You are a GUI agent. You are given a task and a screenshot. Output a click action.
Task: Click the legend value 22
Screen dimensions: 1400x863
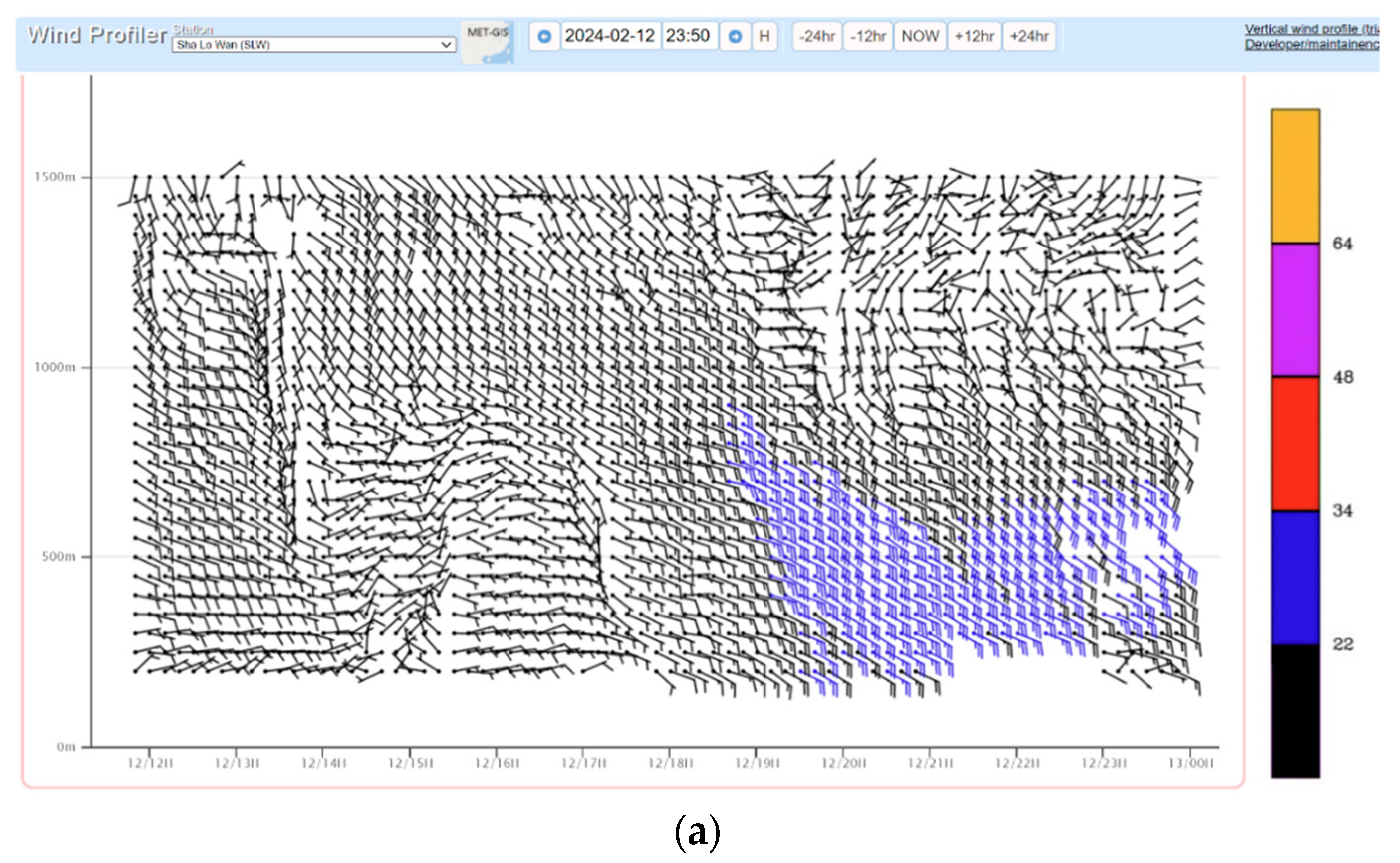point(1342,644)
